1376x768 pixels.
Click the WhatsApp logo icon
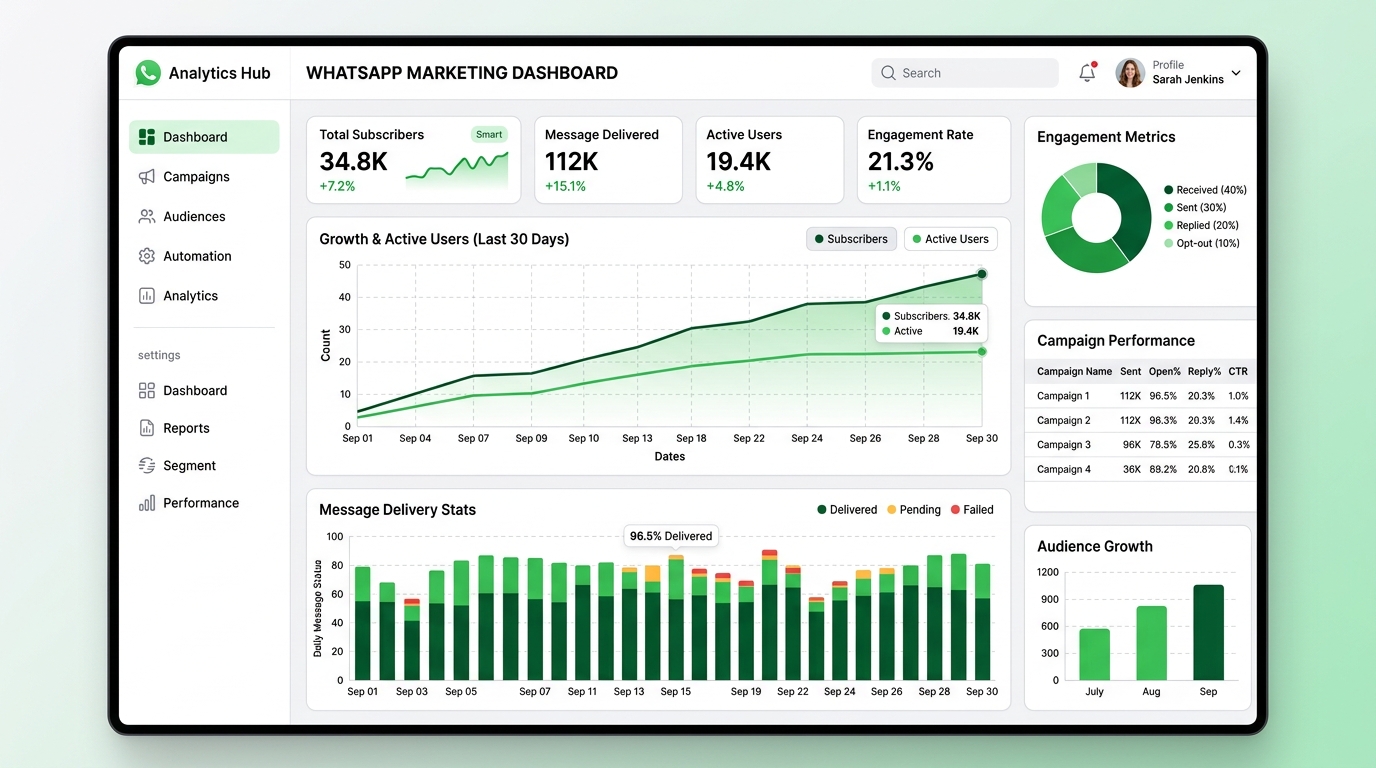tap(148, 72)
